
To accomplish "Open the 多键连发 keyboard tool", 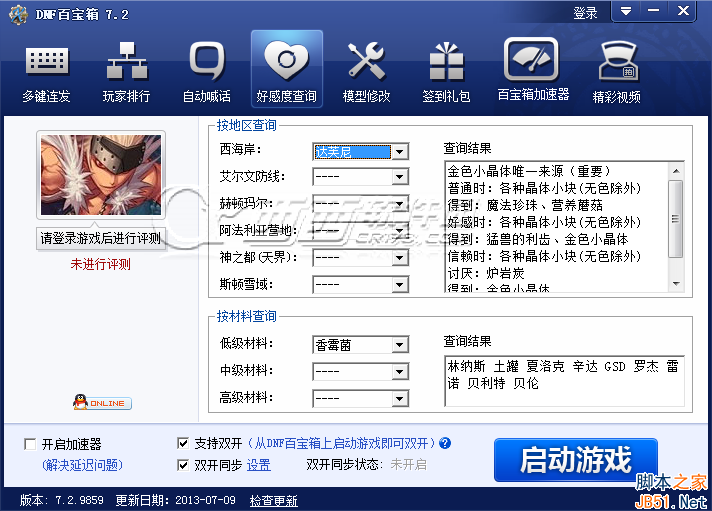I will click(47, 73).
